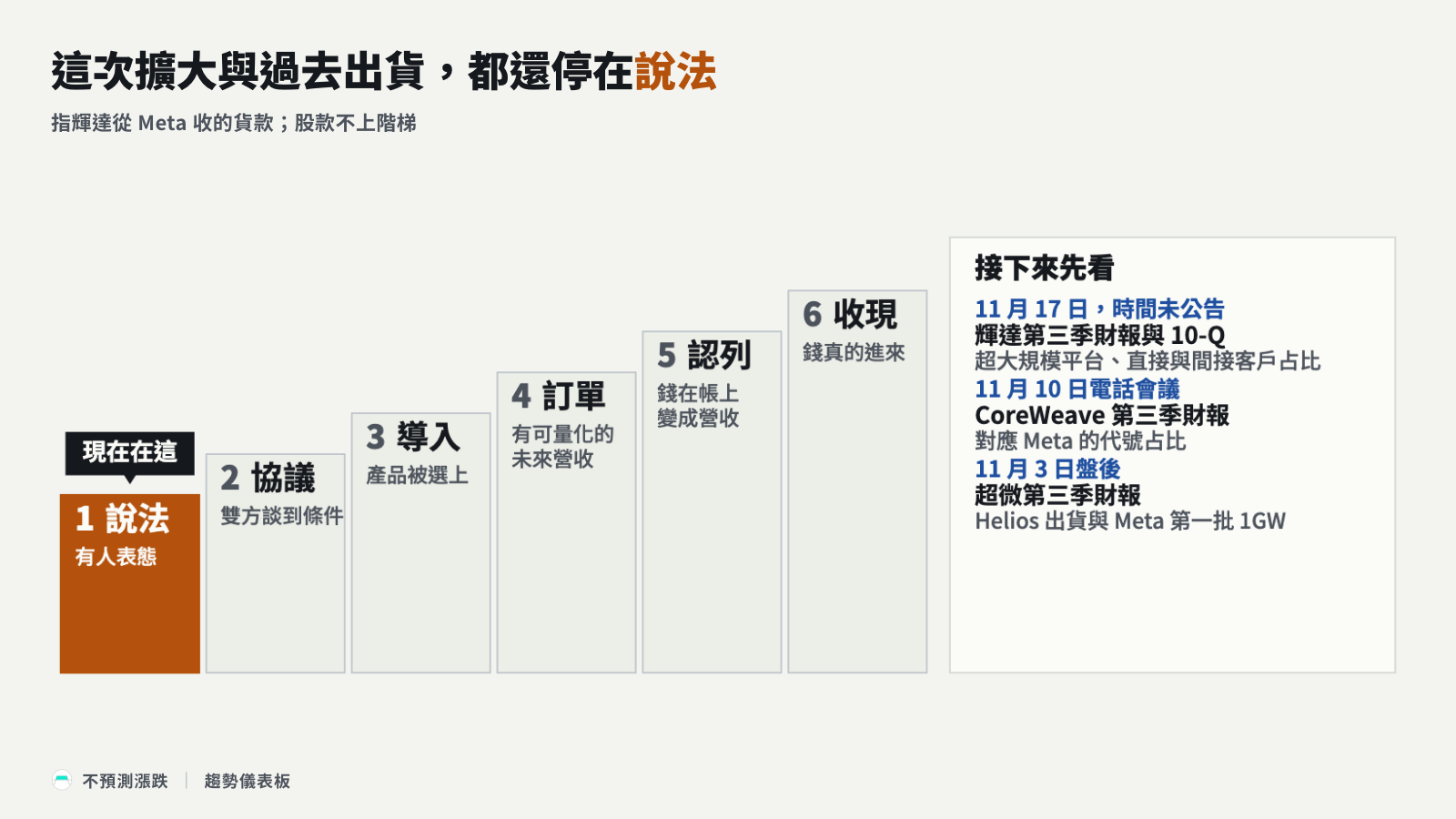
Task: Click the orange '說法' word in the title
Action: (675, 71)
